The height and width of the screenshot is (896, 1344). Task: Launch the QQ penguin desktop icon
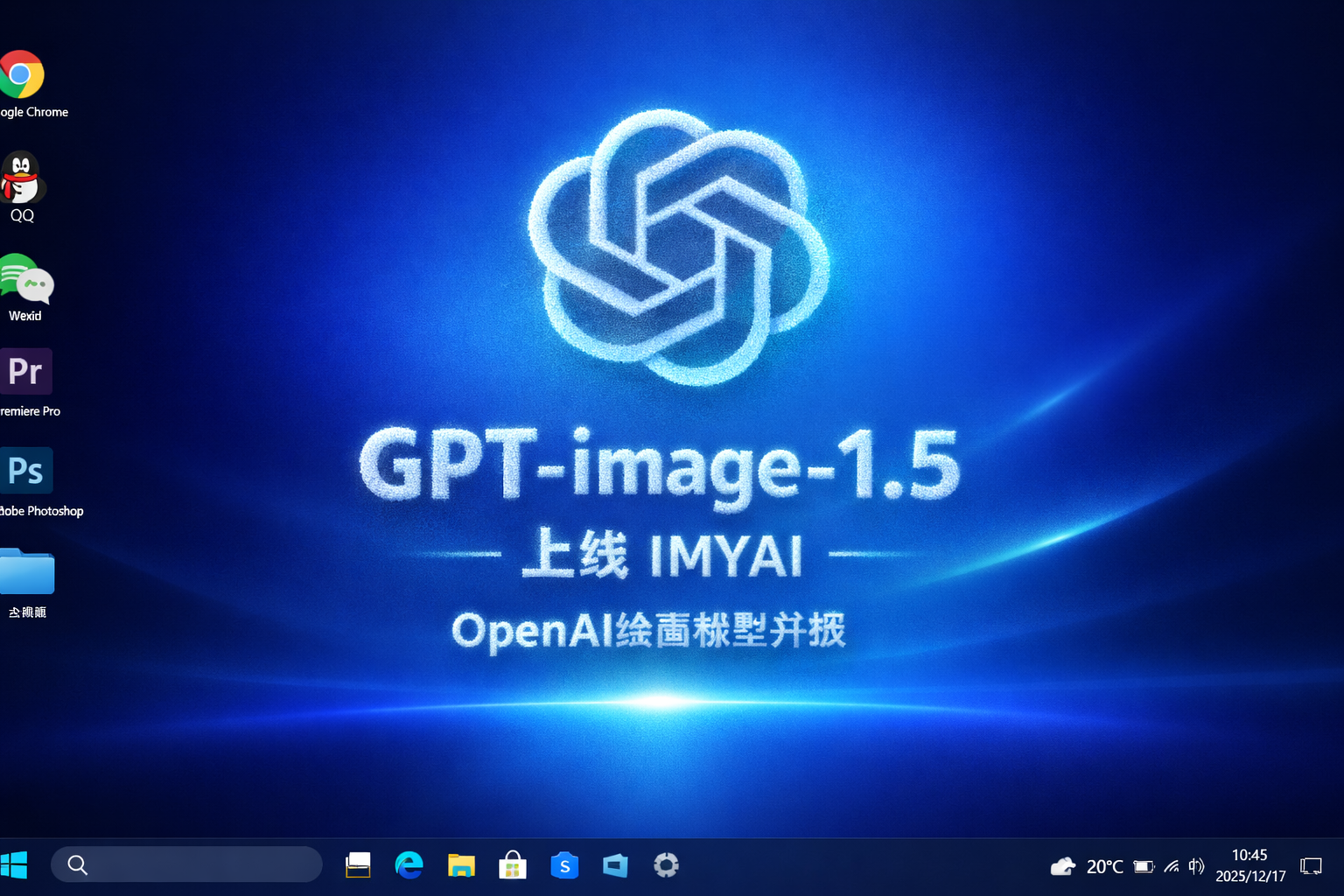(22, 177)
